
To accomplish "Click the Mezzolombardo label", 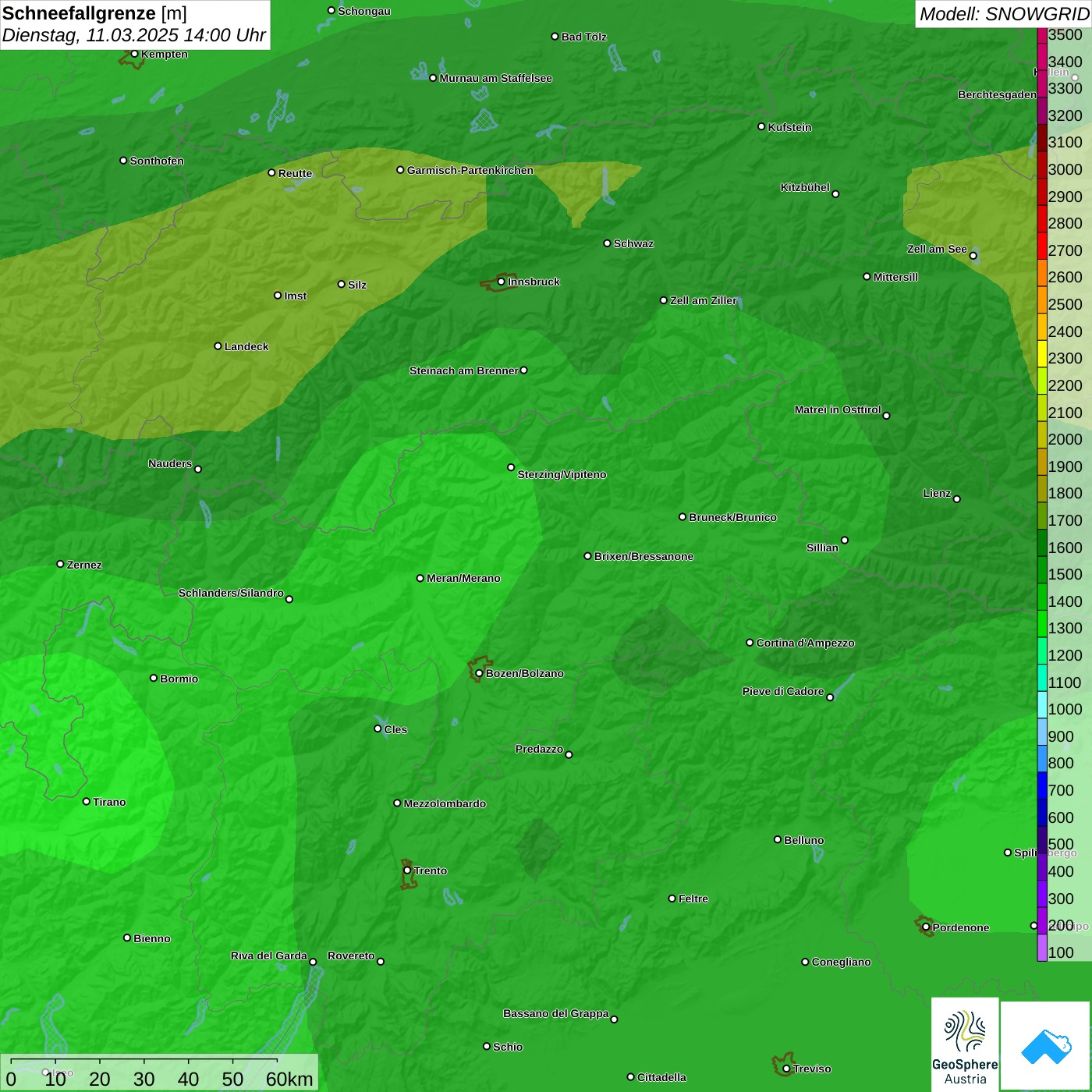I will pos(445,803).
